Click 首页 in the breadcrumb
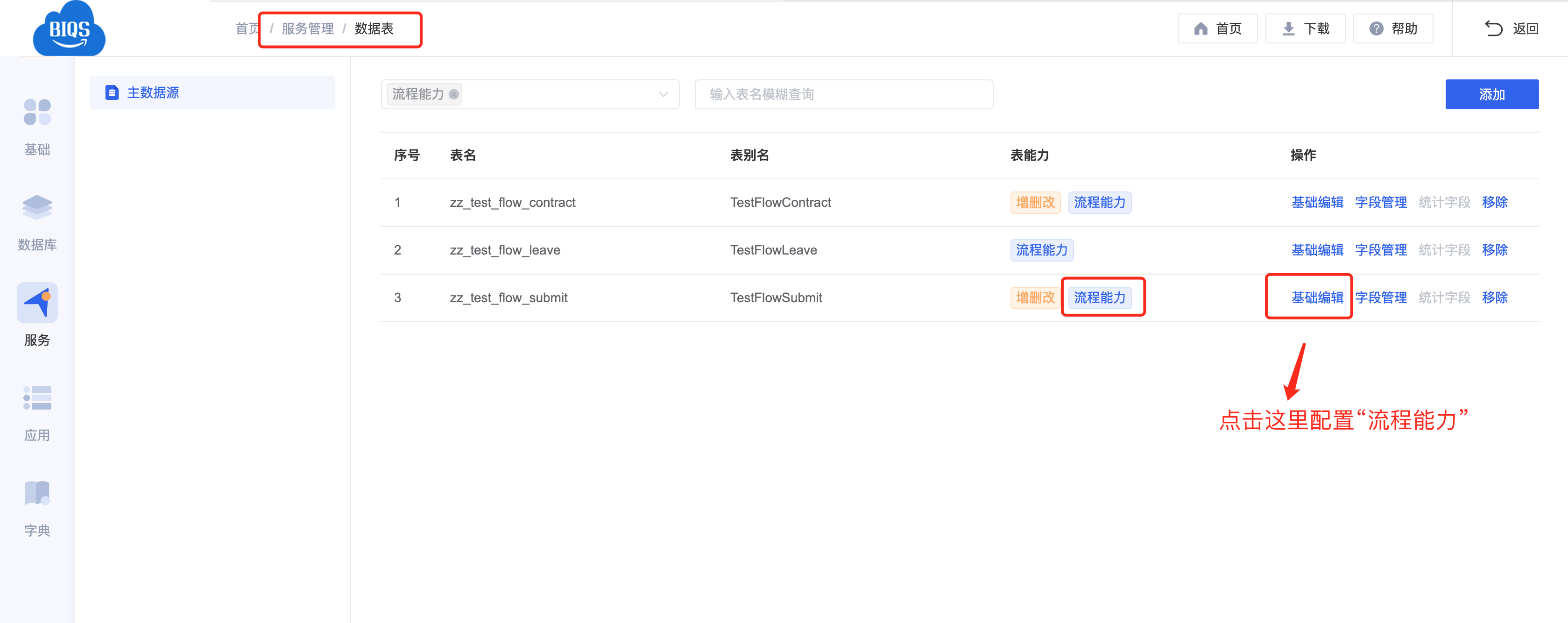The height and width of the screenshot is (623, 1568). (x=248, y=28)
